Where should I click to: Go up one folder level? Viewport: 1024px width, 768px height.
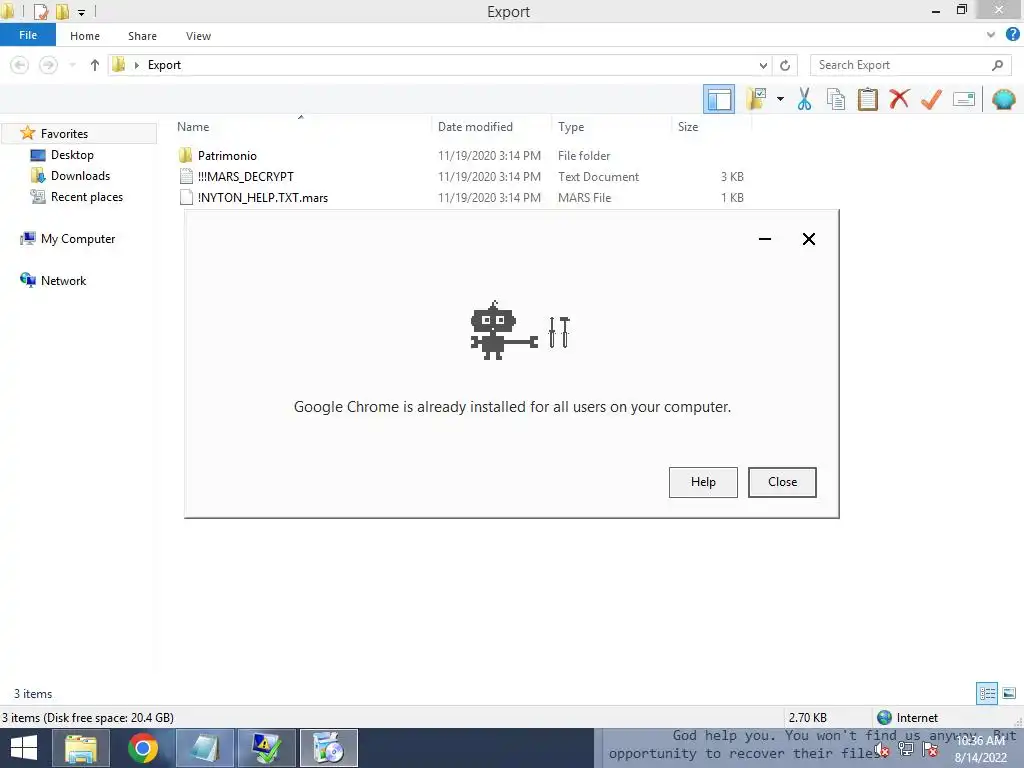(x=95, y=65)
